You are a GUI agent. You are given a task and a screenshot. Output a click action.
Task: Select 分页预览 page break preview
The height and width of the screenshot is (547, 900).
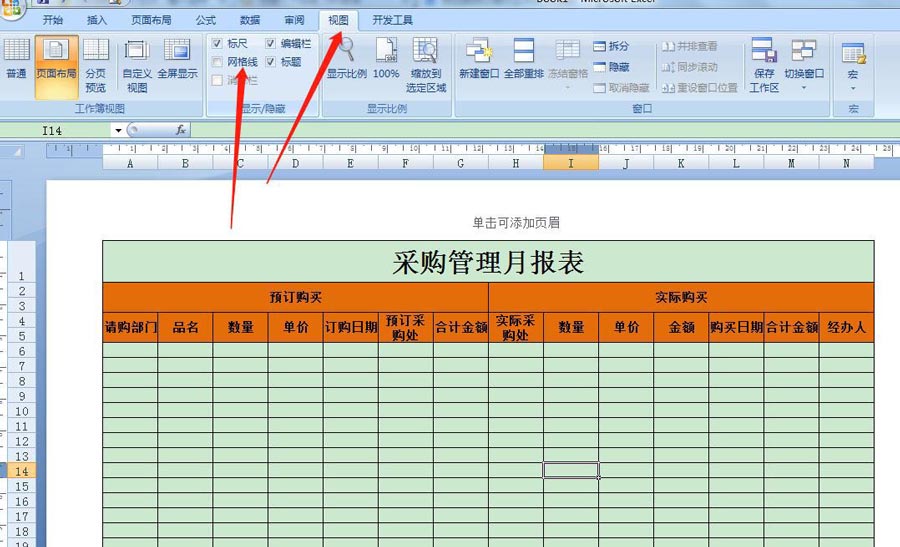pos(96,64)
